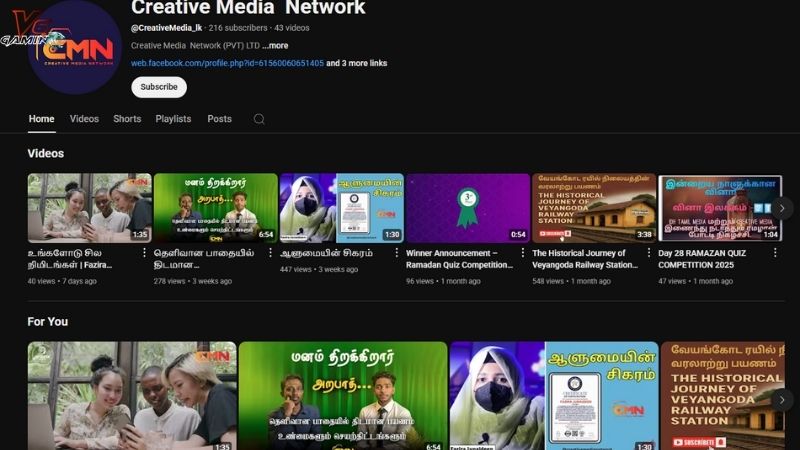
Task: Open options menu for ஆளுமையின் சிகரம் video
Action: click(396, 253)
